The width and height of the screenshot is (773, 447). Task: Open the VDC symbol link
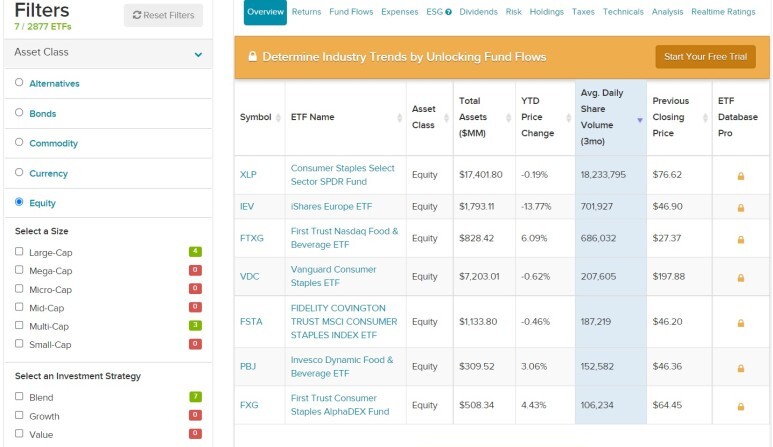click(249, 276)
